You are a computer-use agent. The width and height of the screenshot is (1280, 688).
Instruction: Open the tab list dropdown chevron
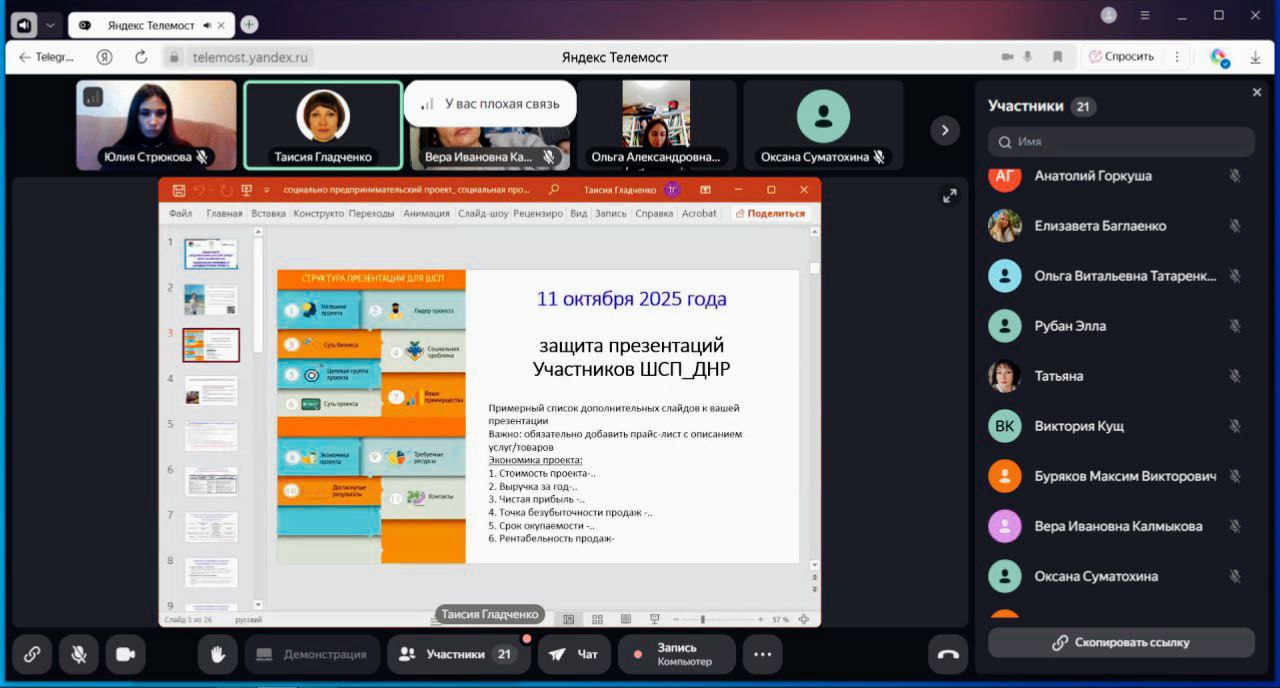point(51,25)
